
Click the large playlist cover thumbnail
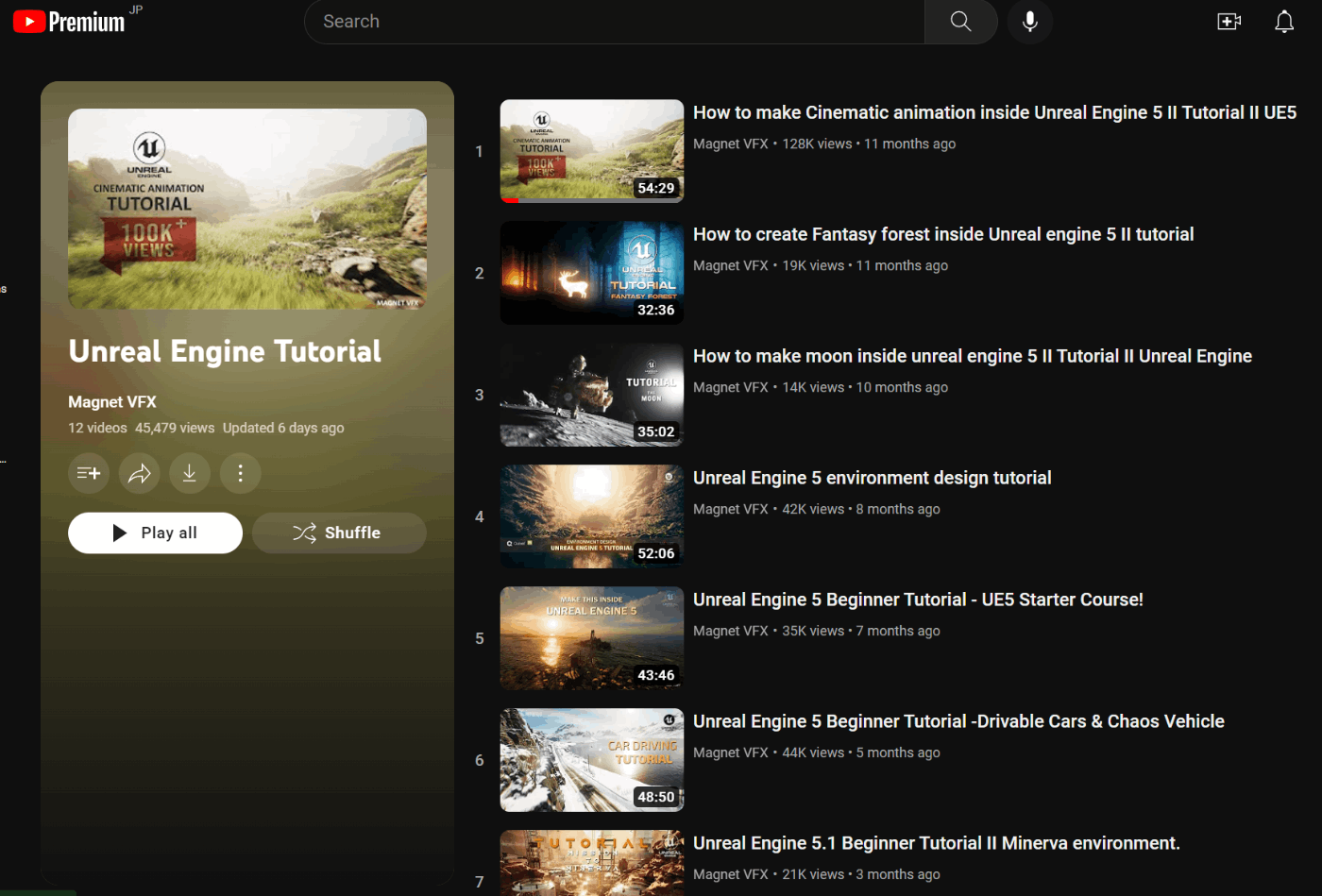pos(247,209)
